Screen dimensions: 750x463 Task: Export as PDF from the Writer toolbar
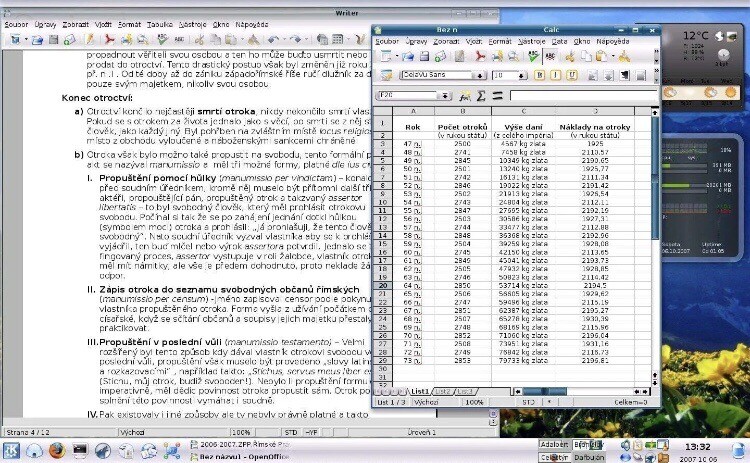110,40
